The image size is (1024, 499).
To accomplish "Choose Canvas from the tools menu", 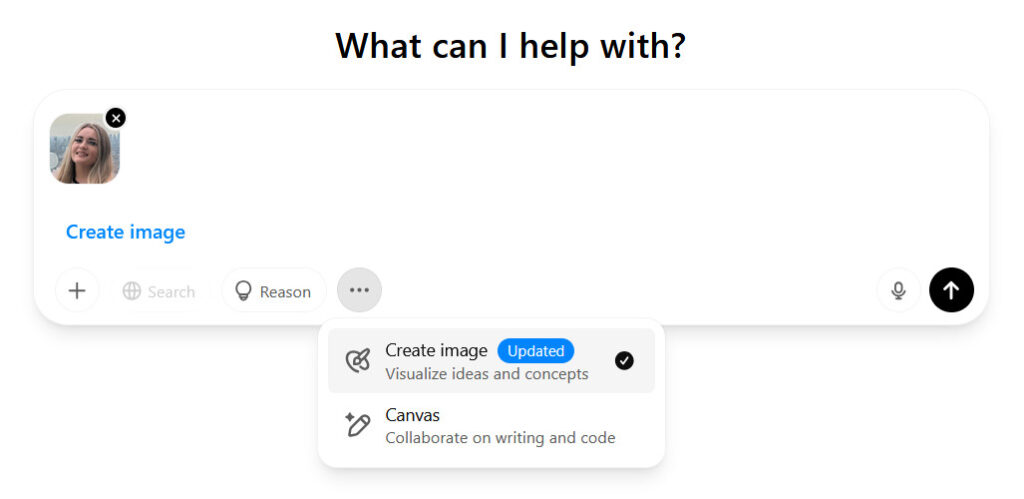I will click(491, 425).
